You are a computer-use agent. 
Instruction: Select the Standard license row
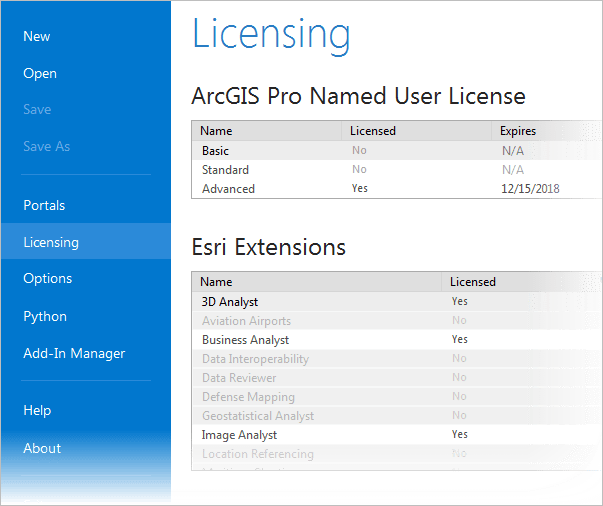pos(396,170)
